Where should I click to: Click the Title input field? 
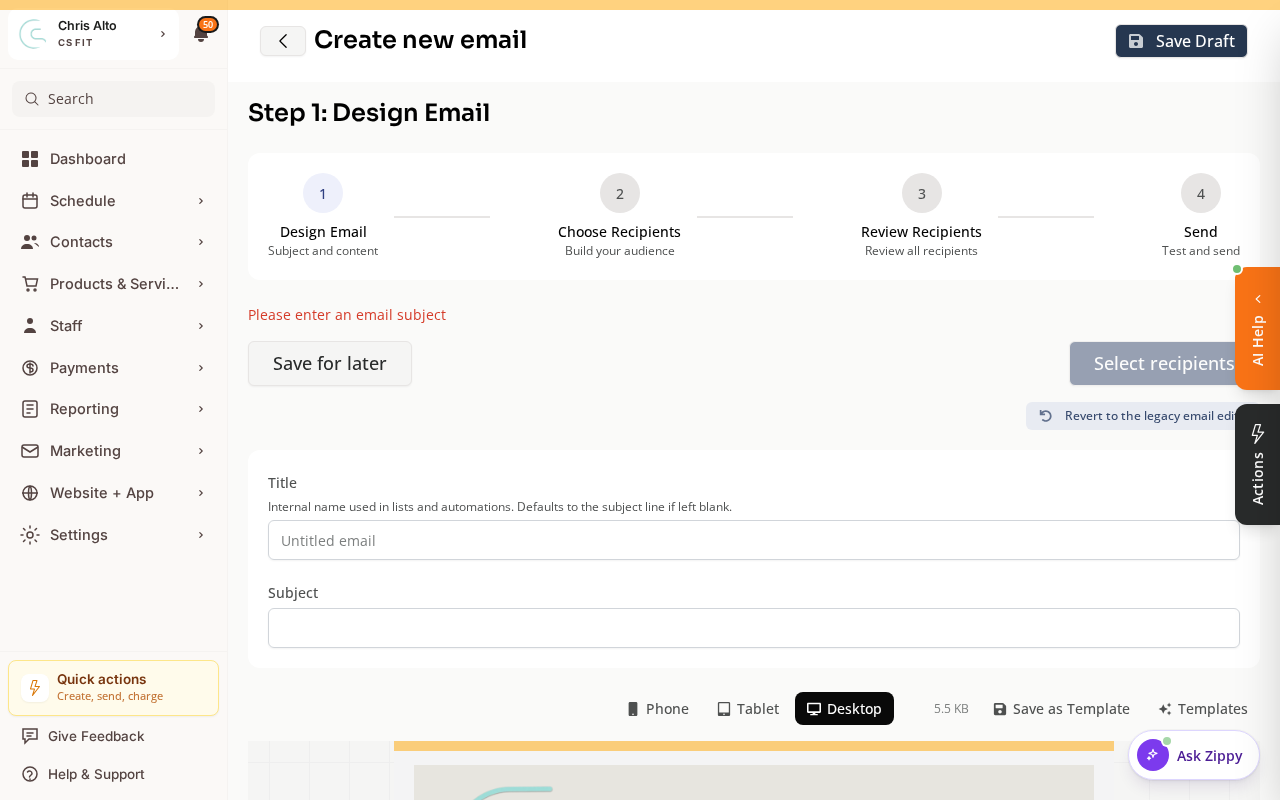pyautogui.click(x=754, y=540)
